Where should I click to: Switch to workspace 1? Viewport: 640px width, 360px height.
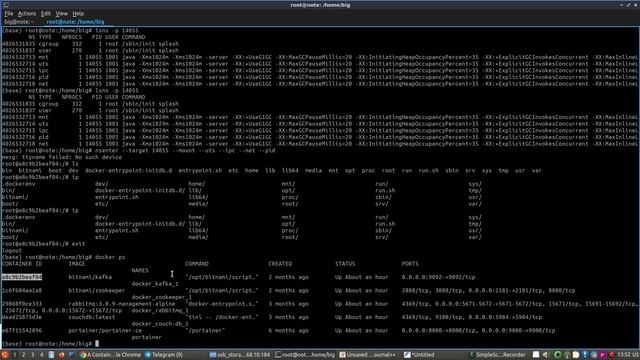[15, 355]
